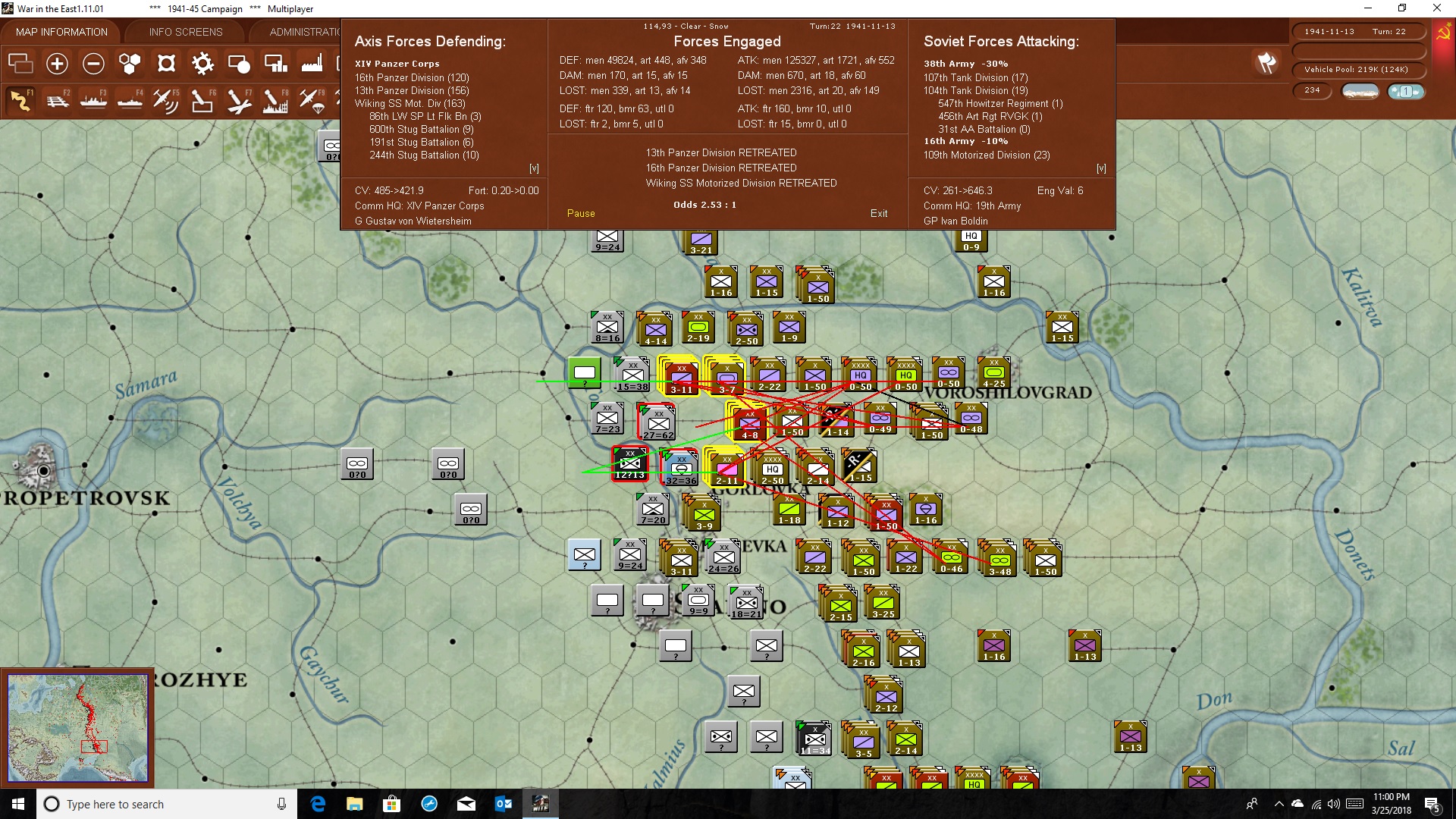The width and height of the screenshot is (1456, 819).
Task: Open Outlook from the taskbar
Action: pos(504,804)
